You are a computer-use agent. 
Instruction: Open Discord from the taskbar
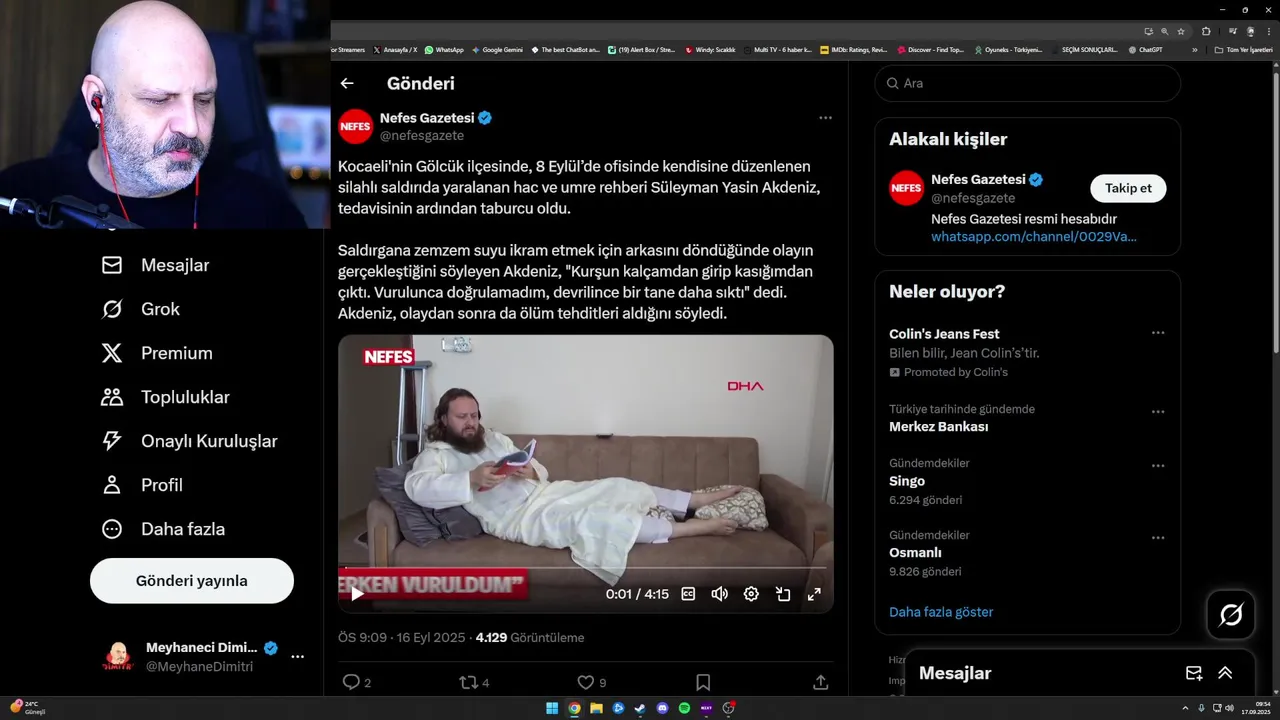(x=662, y=708)
